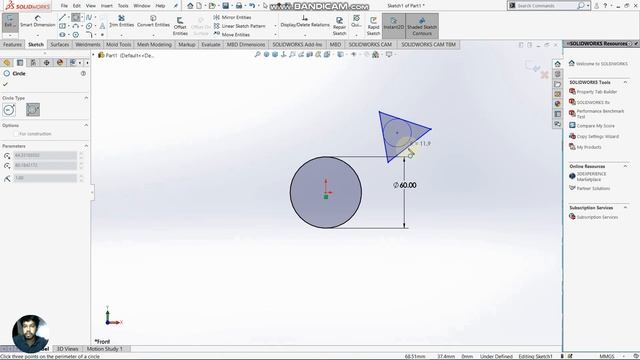Collapse the Options section
This screenshot has height=360, width=640.
tap(86, 125)
